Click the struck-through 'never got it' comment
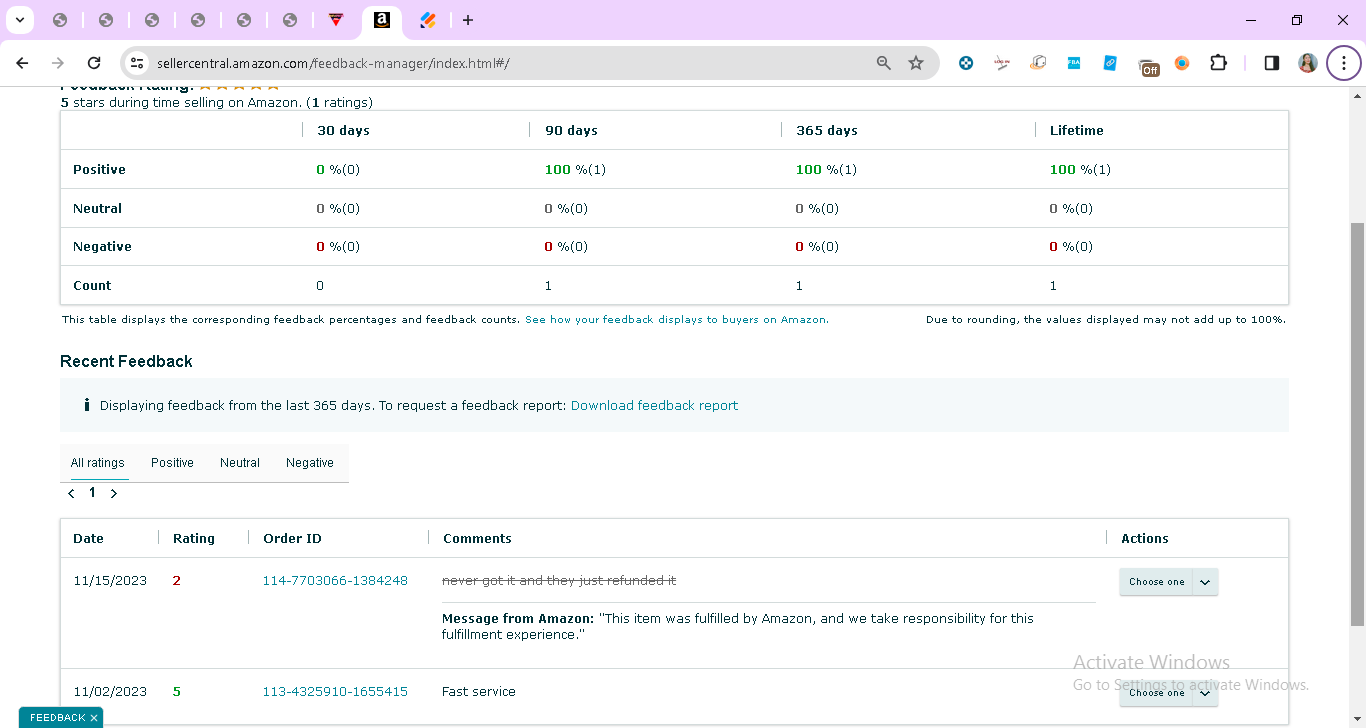Viewport: 1366px width, 728px height. [x=559, y=581]
